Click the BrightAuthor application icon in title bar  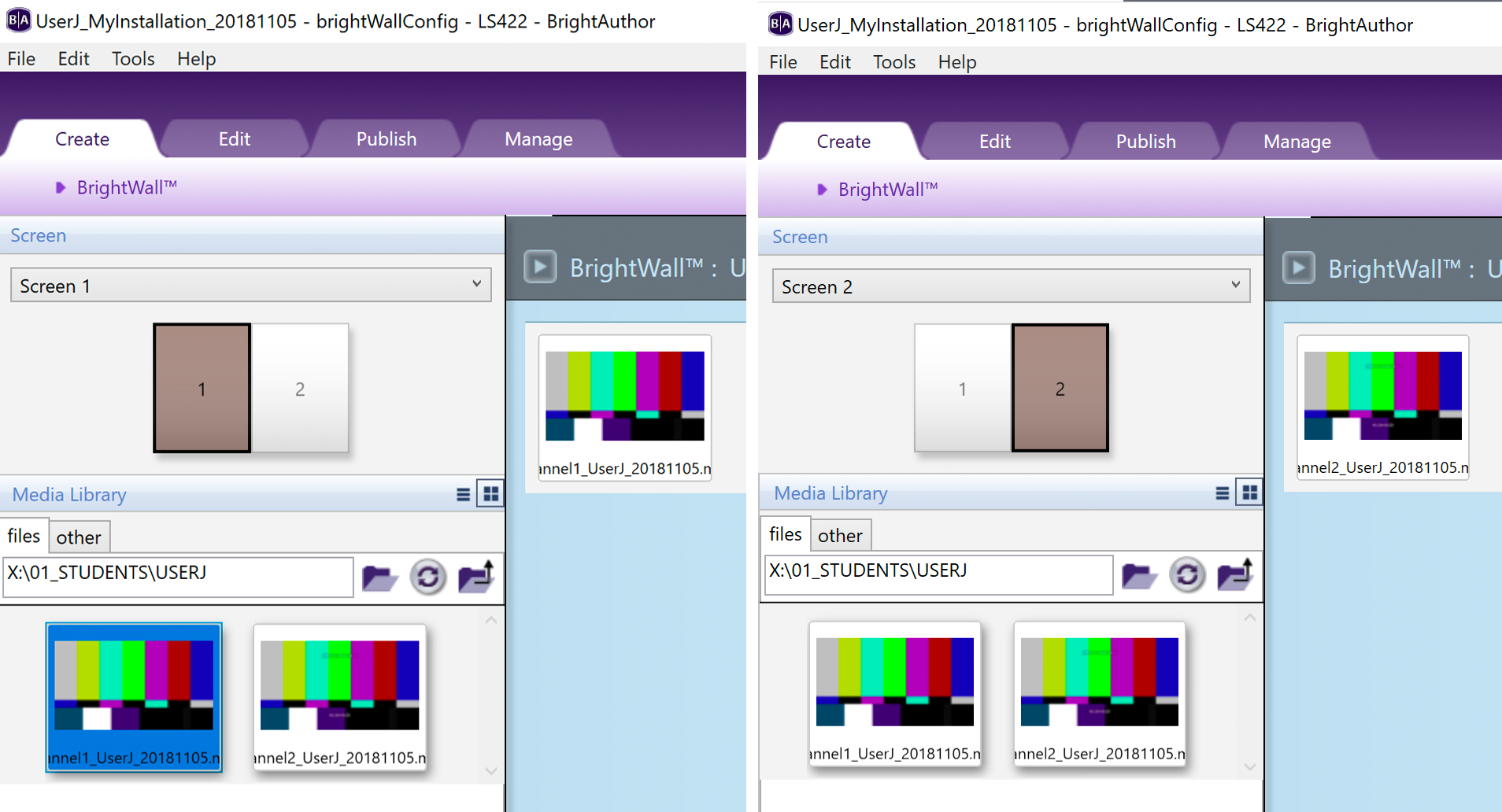17,19
